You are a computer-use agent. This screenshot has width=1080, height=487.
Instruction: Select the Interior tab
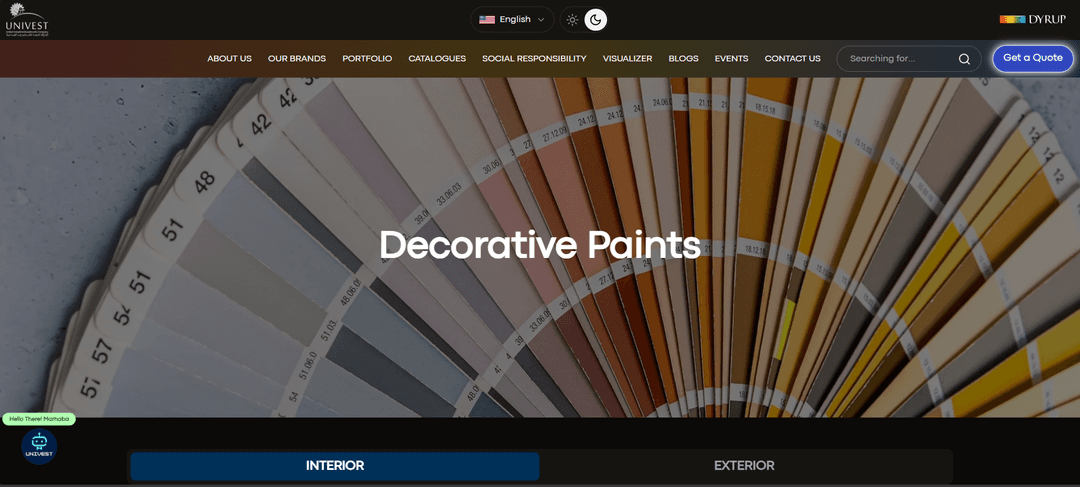pos(335,466)
